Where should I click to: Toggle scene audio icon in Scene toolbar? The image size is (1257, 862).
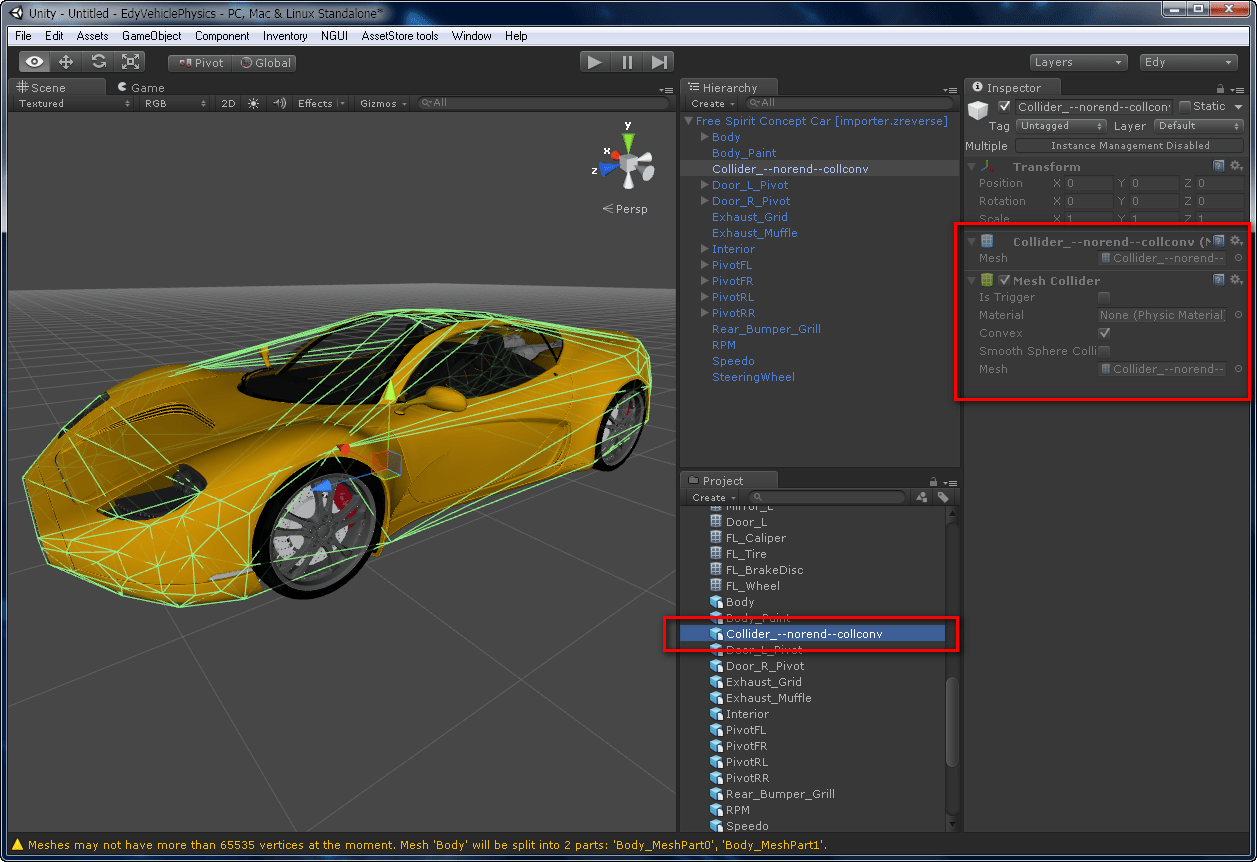click(x=278, y=102)
